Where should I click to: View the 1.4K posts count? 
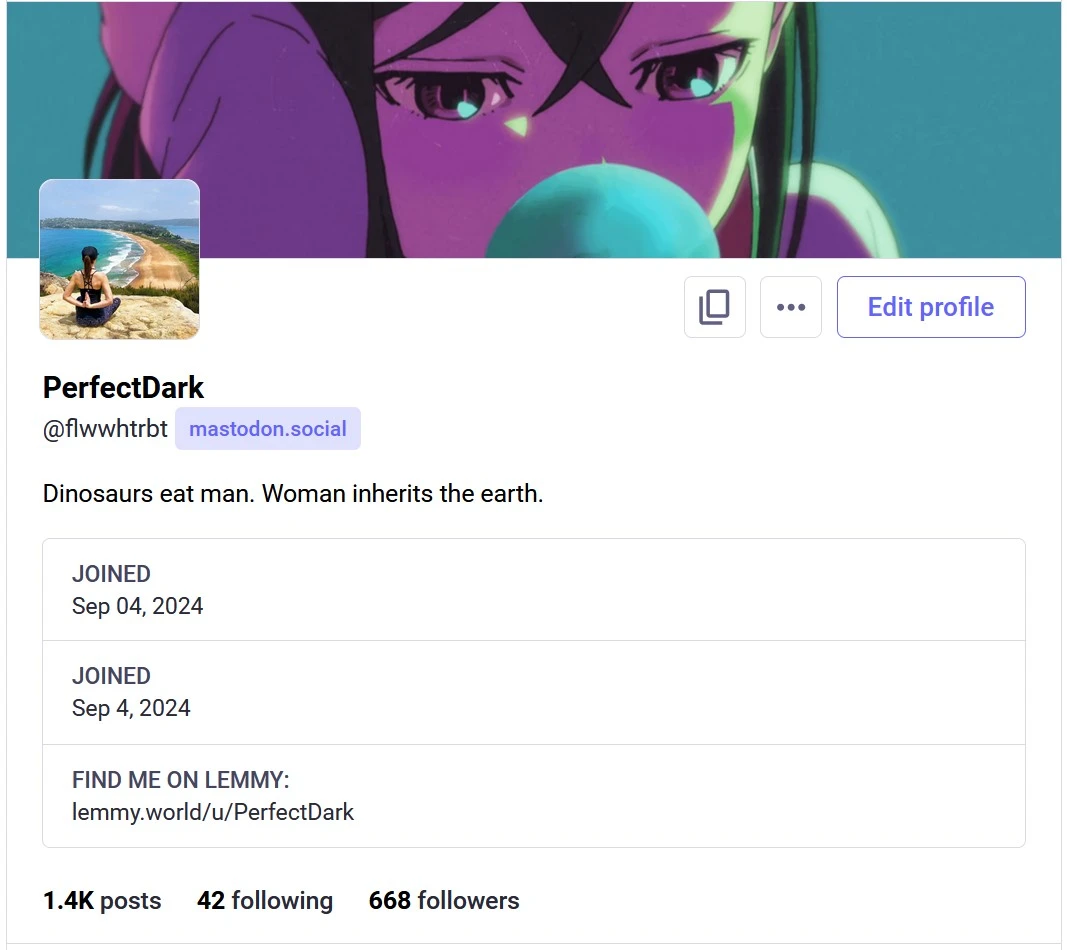pyautogui.click(x=102, y=900)
